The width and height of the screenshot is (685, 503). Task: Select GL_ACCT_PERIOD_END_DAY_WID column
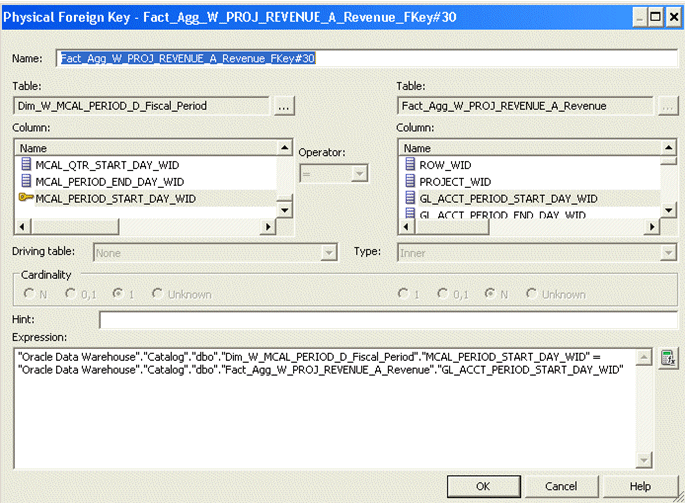tap(502, 214)
